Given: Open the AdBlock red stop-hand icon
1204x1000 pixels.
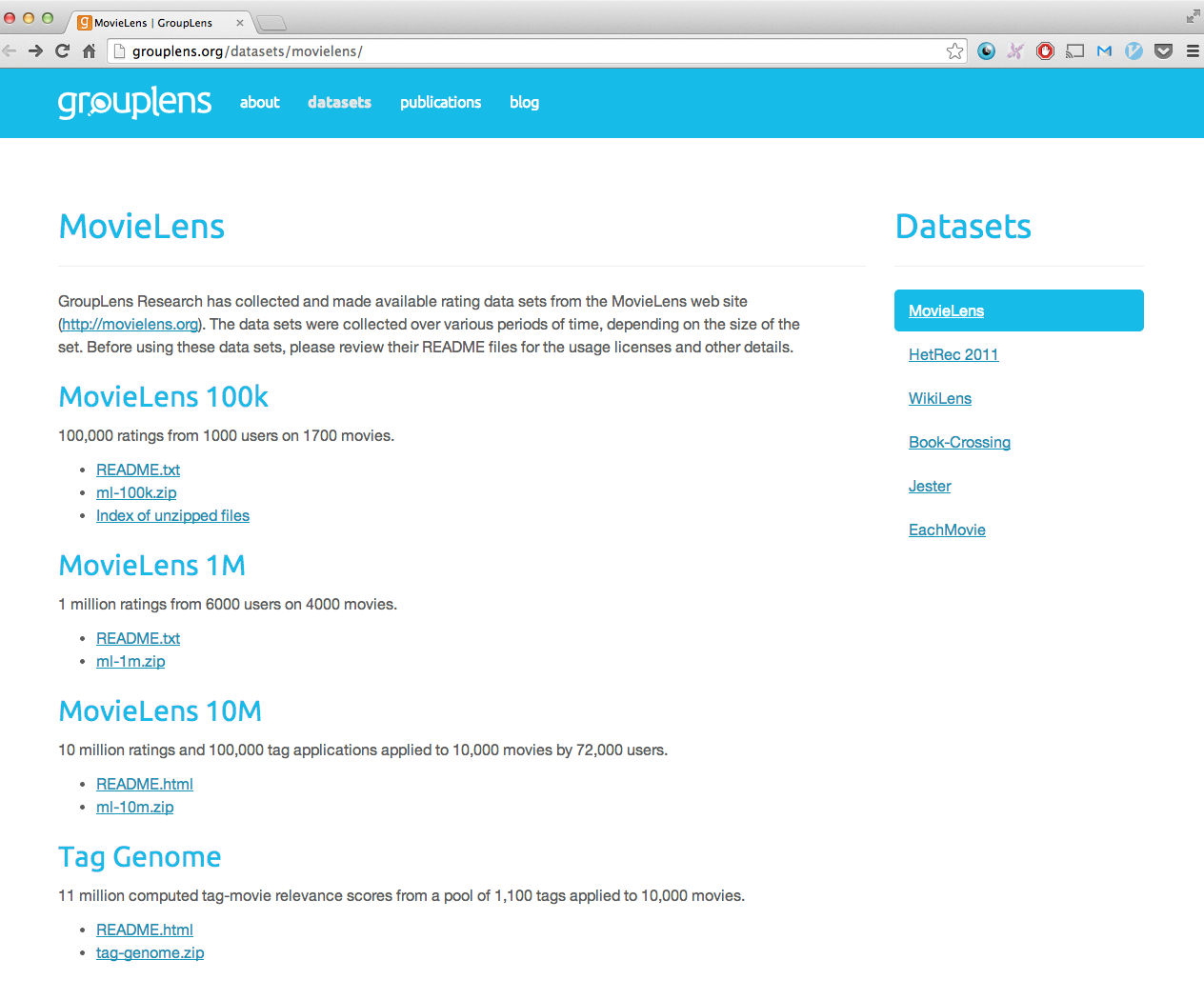Looking at the screenshot, I should 1045,51.
